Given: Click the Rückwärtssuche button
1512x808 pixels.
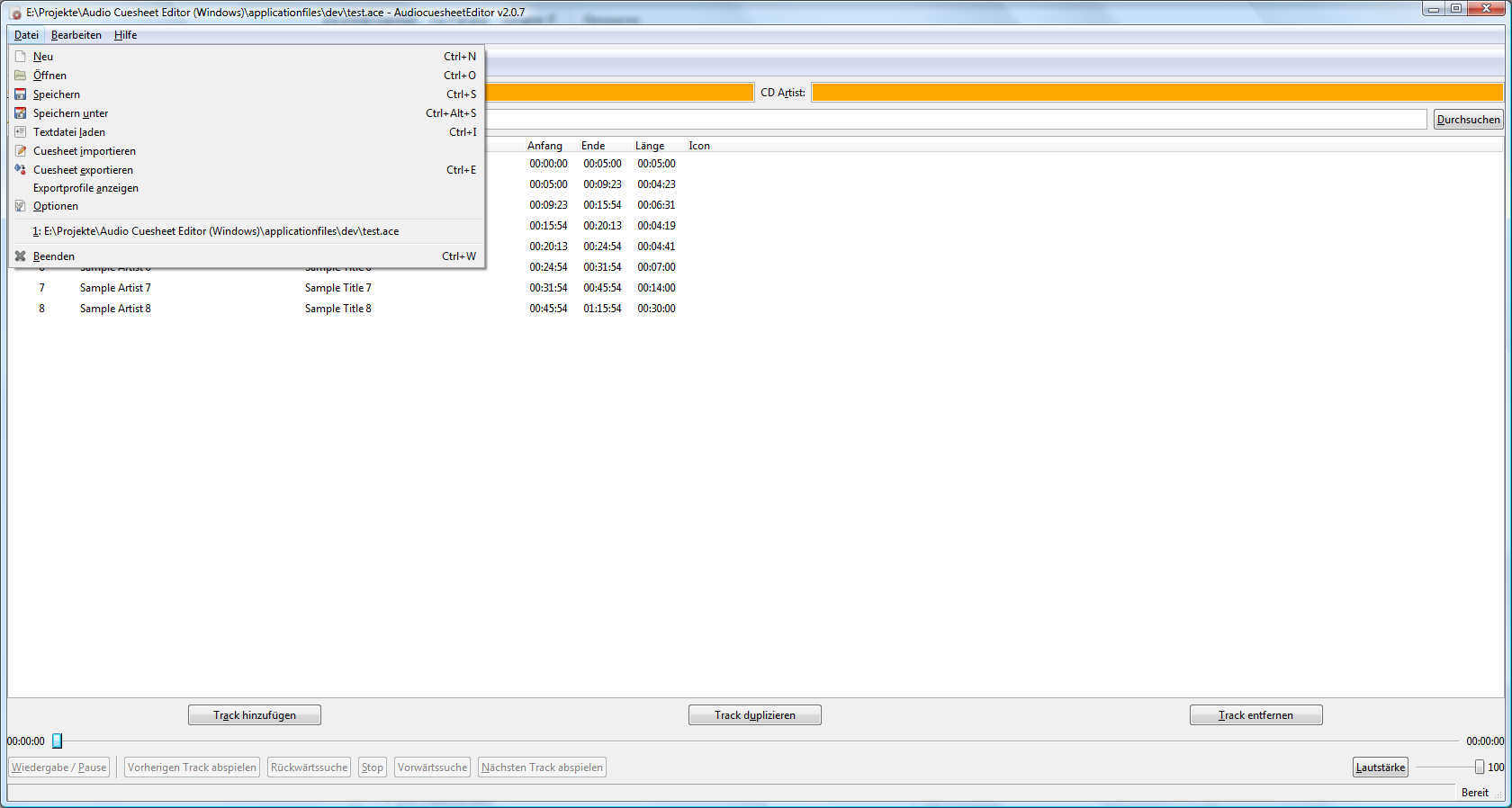Looking at the screenshot, I should (309, 768).
